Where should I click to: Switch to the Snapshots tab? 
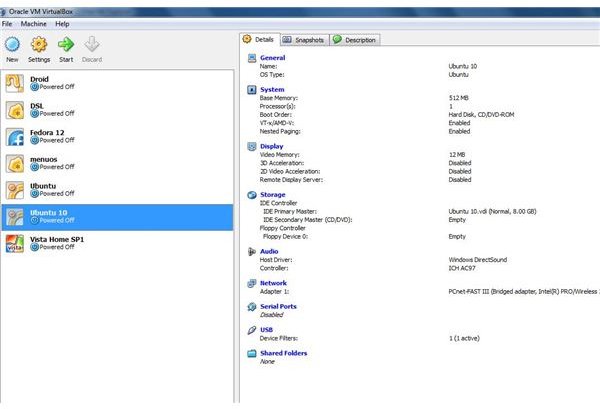point(305,40)
